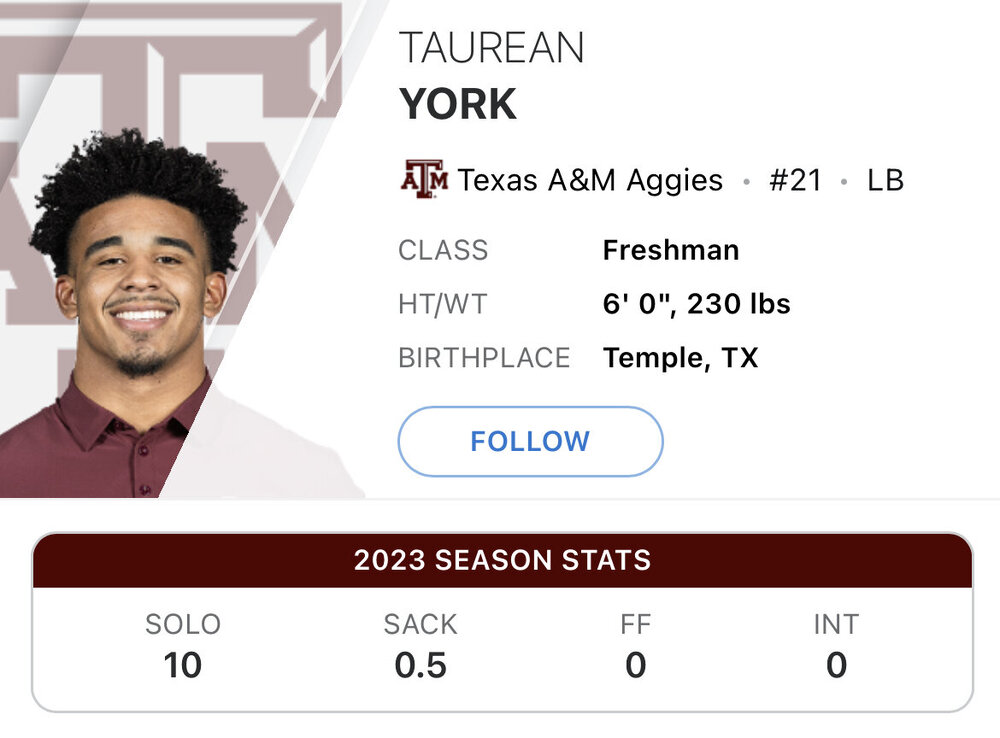
Task: Open the Texas A&M Aggies team link
Action: coord(590,180)
